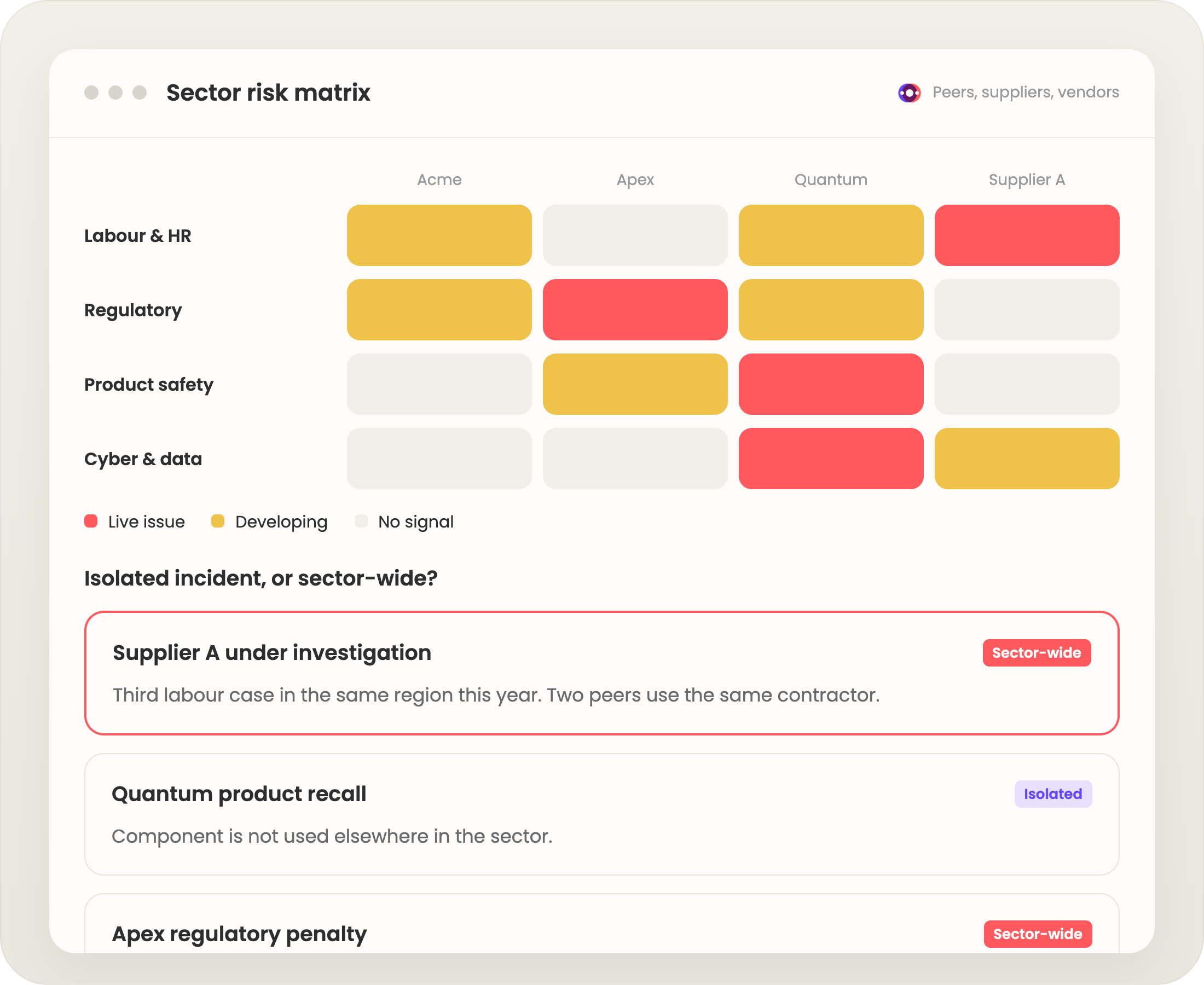
Task: Click the Quantum column header
Action: point(831,180)
